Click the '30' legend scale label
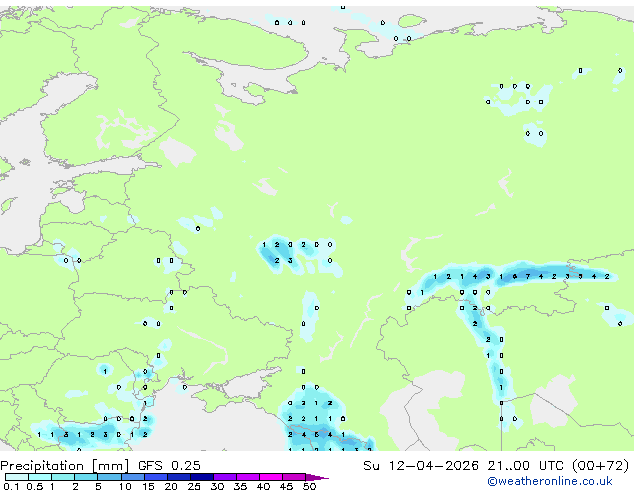Viewport: 634px width, 490px height. pos(217,486)
